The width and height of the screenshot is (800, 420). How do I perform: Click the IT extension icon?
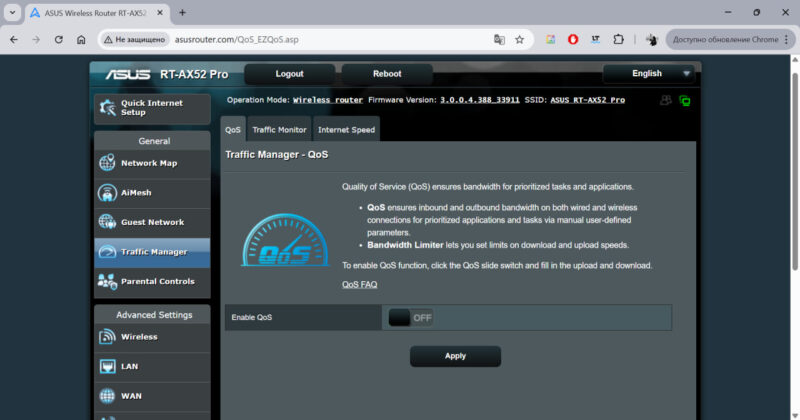595,39
